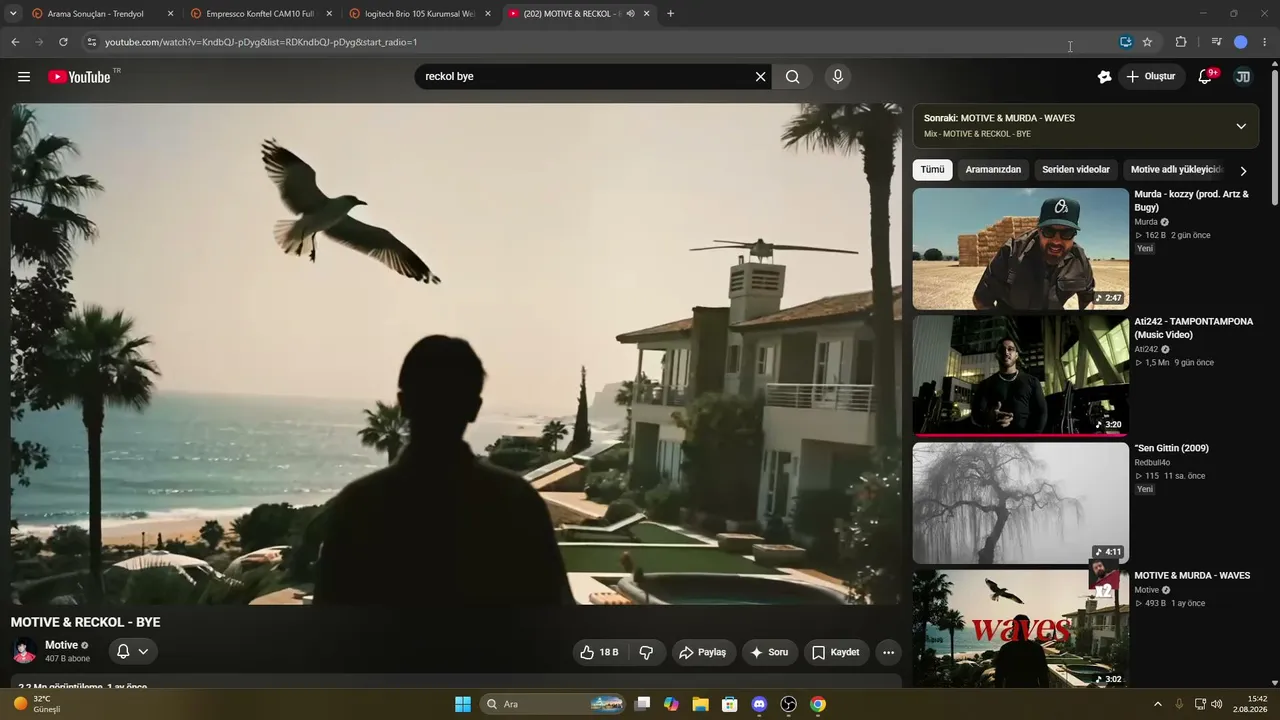The width and height of the screenshot is (1280, 720).
Task: Reload the current page
Action: 63,42
